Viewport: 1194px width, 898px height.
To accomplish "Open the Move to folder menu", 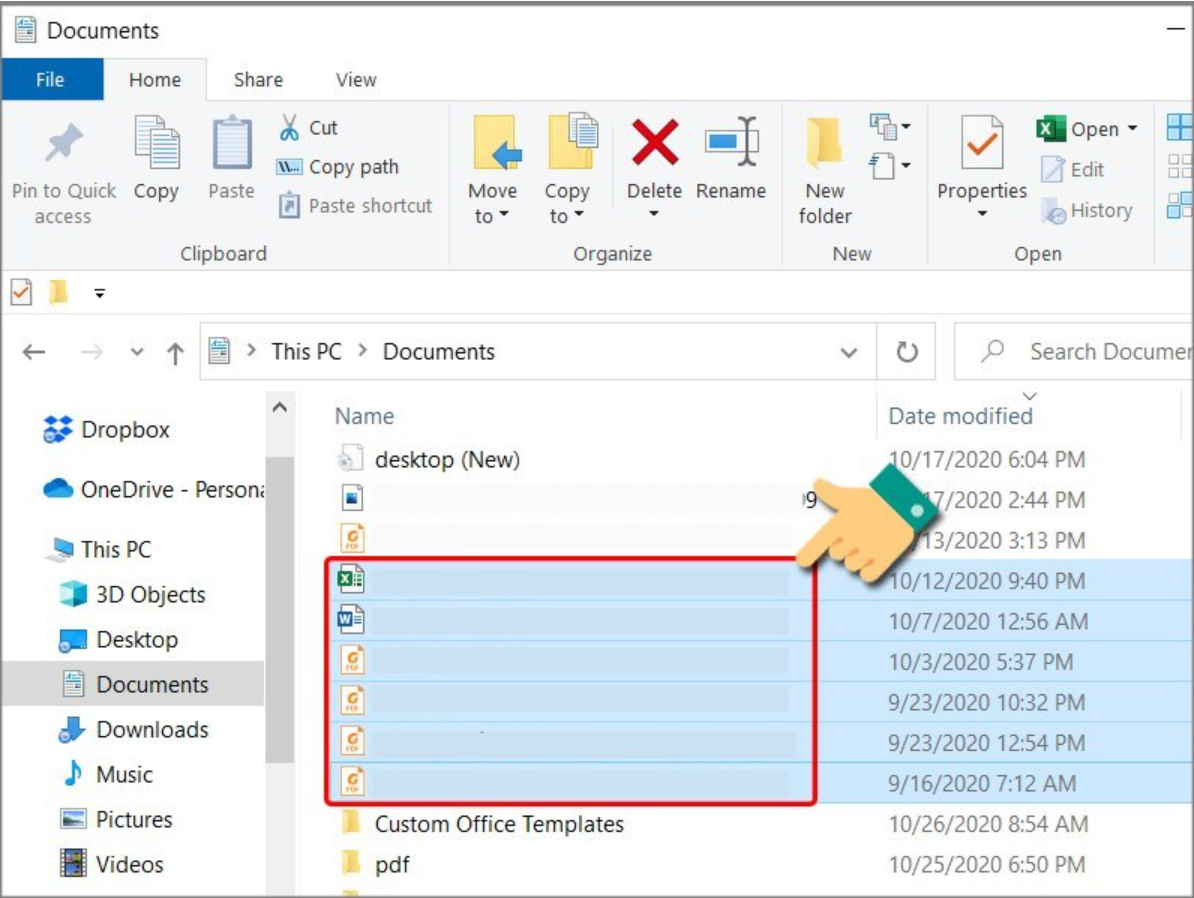I will (492, 171).
